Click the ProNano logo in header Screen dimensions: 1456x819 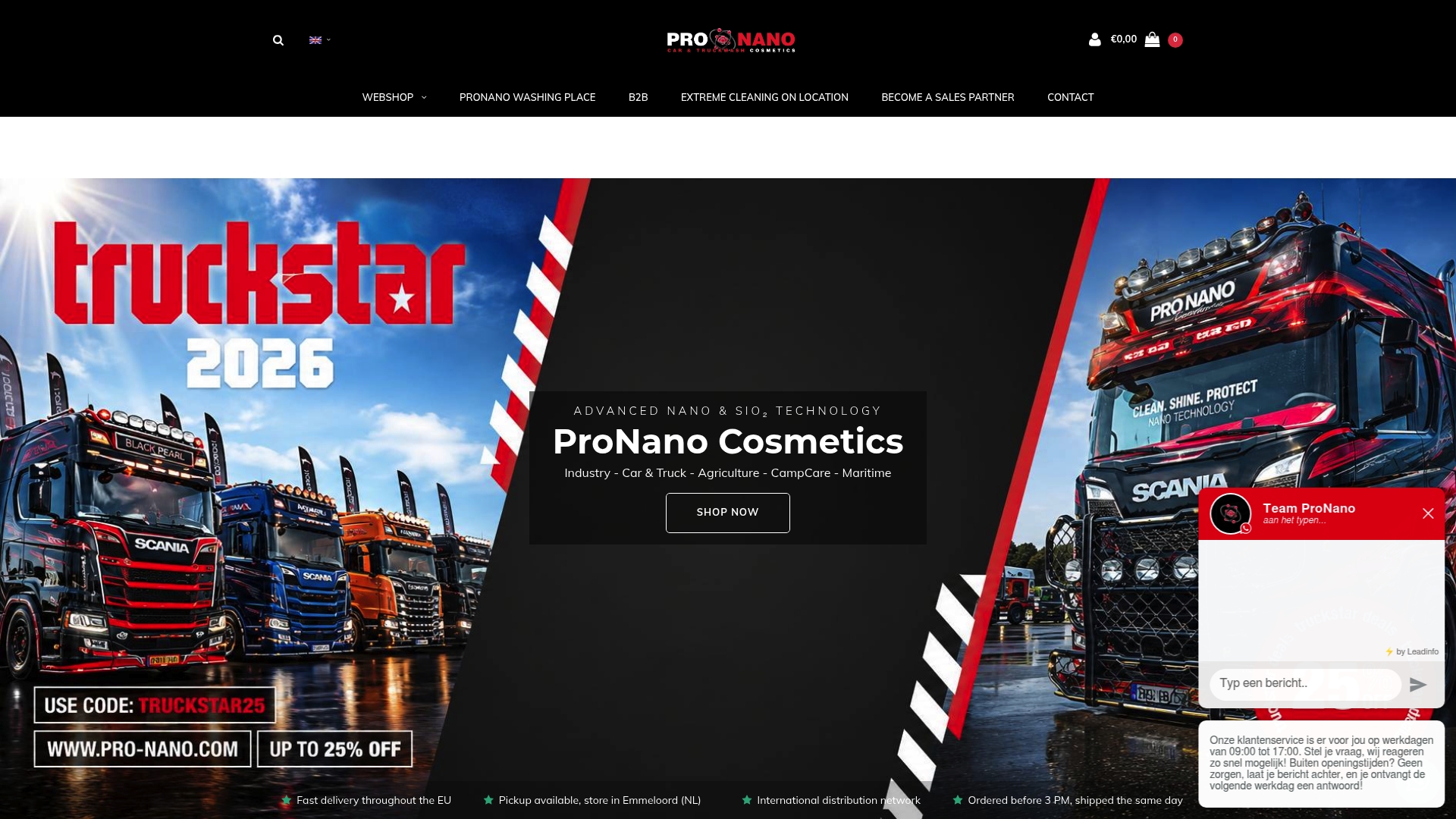(731, 40)
